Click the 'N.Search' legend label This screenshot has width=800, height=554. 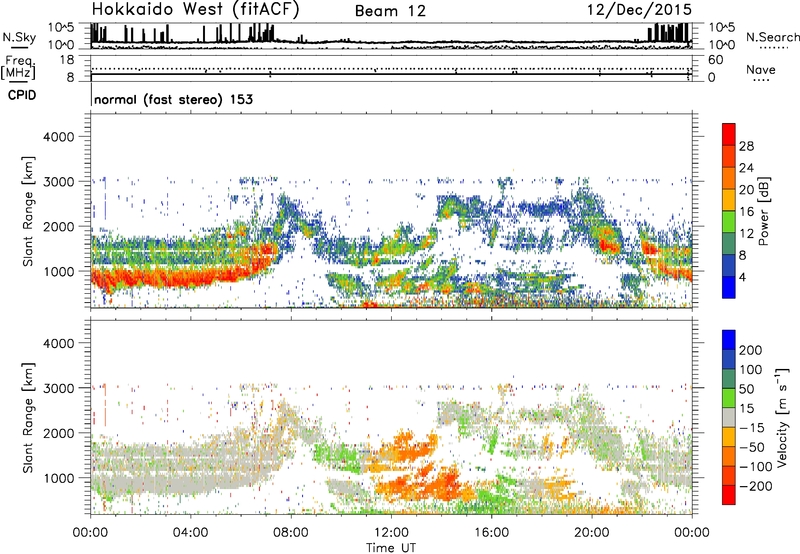tap(772, 37)
